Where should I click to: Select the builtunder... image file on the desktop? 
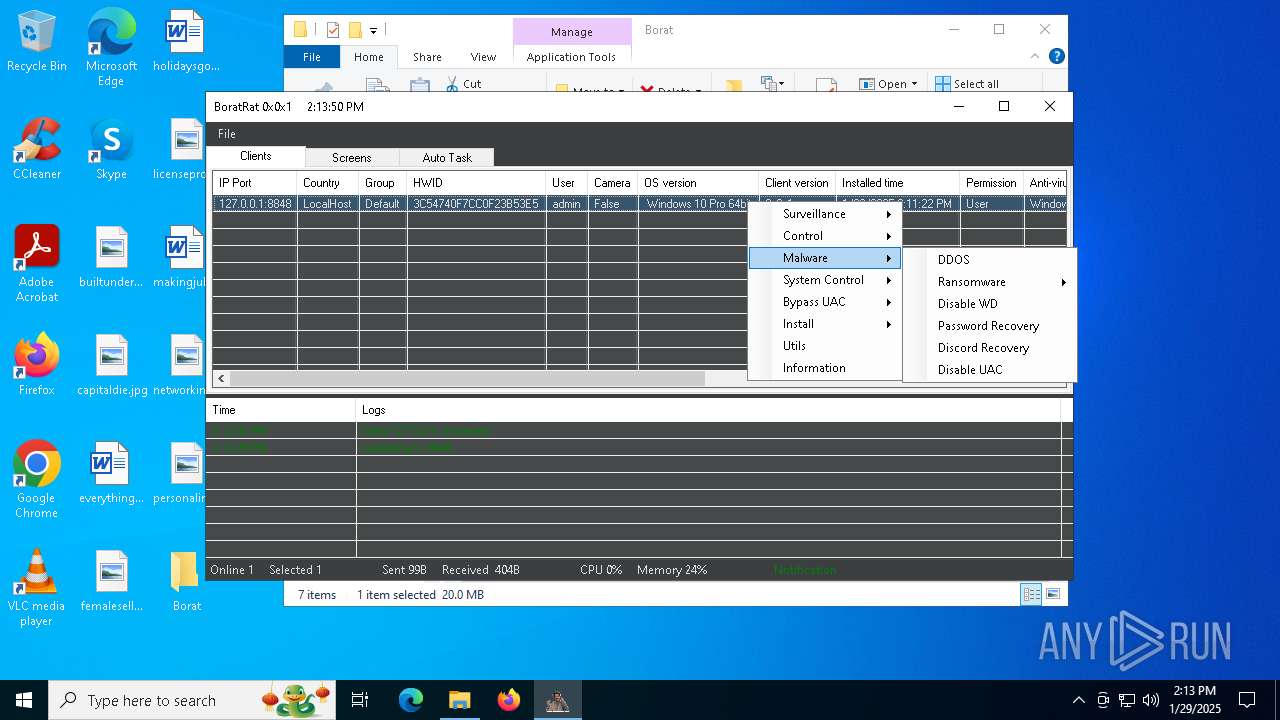point(111,257)
